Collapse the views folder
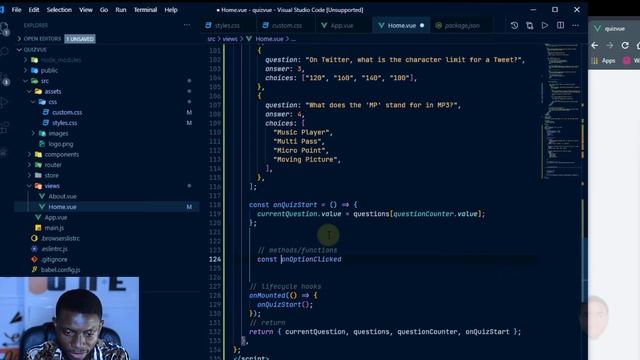This screenshot has height=360, width=640. [x=52, y=186]
